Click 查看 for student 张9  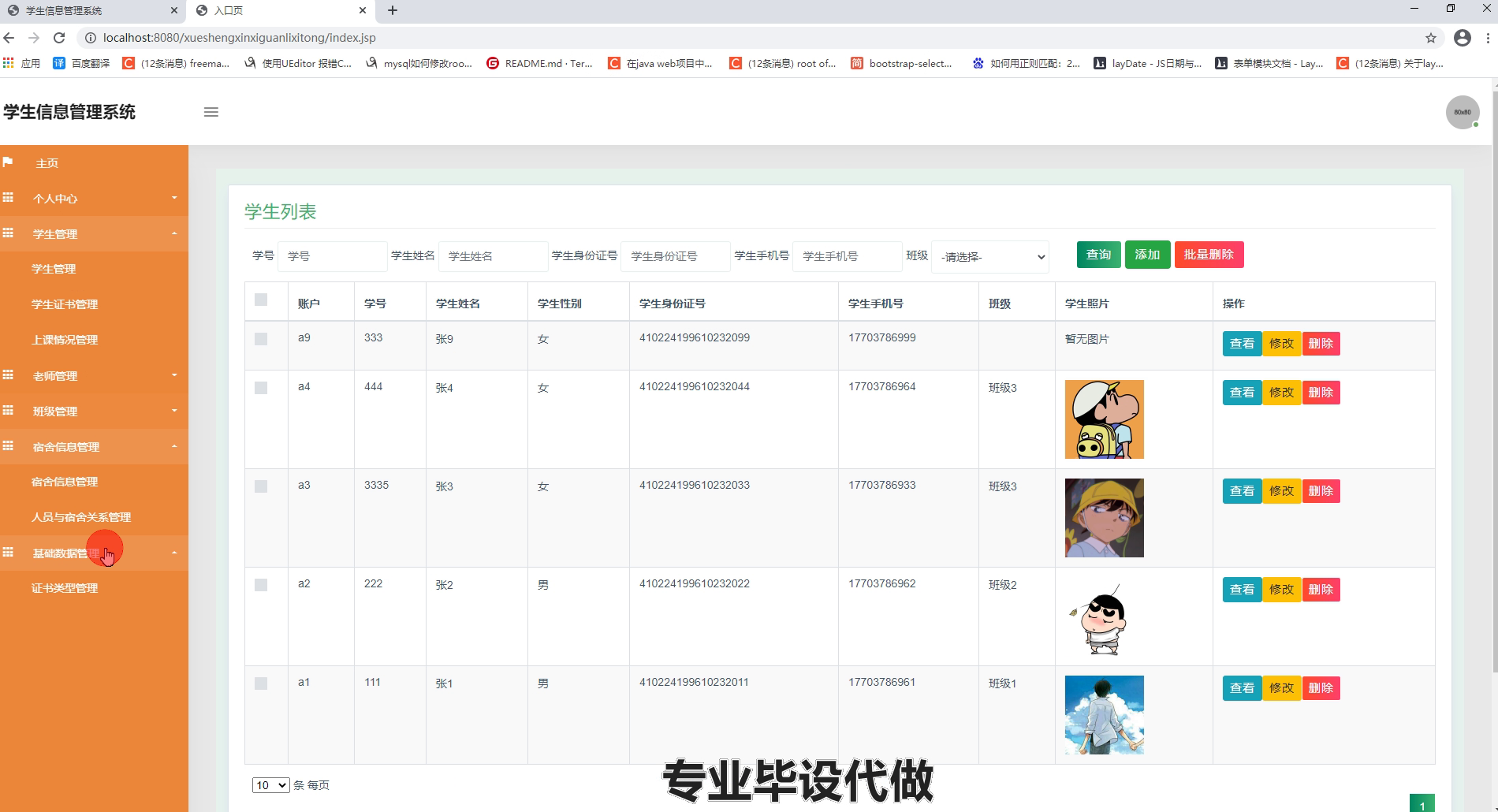[1242, 344]
